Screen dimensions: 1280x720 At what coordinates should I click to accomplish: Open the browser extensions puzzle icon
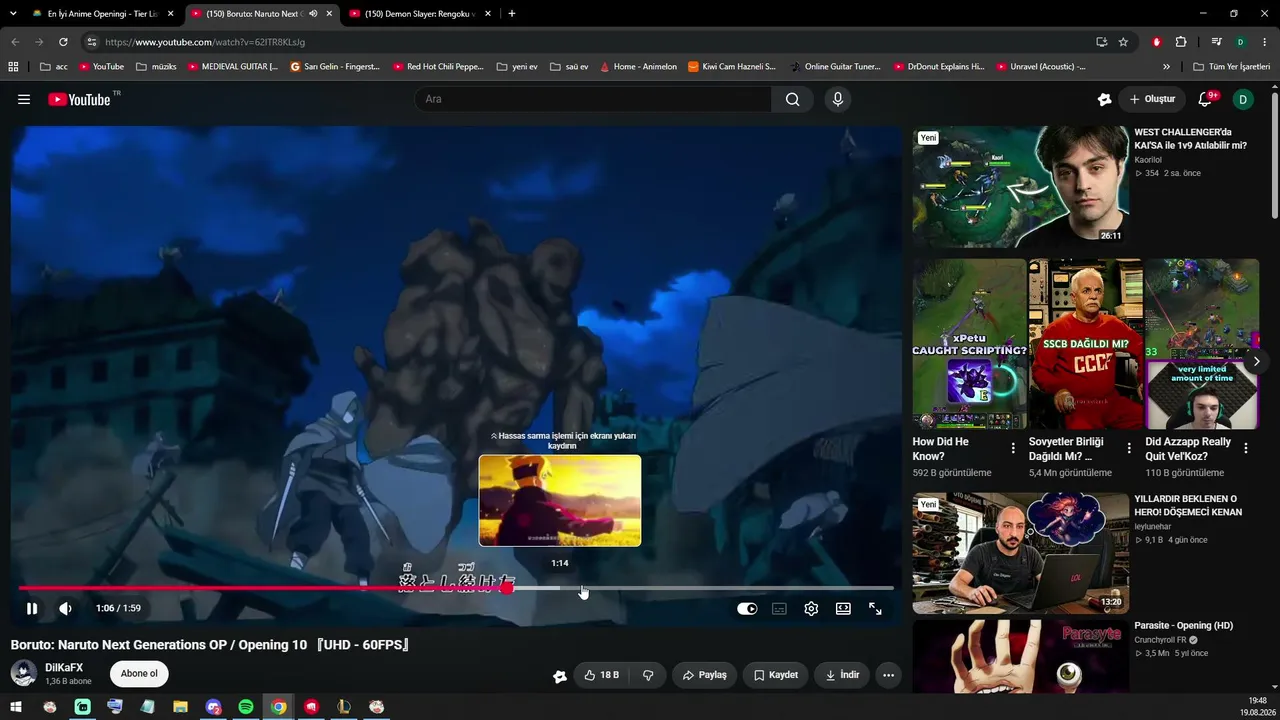(1181, 42)
